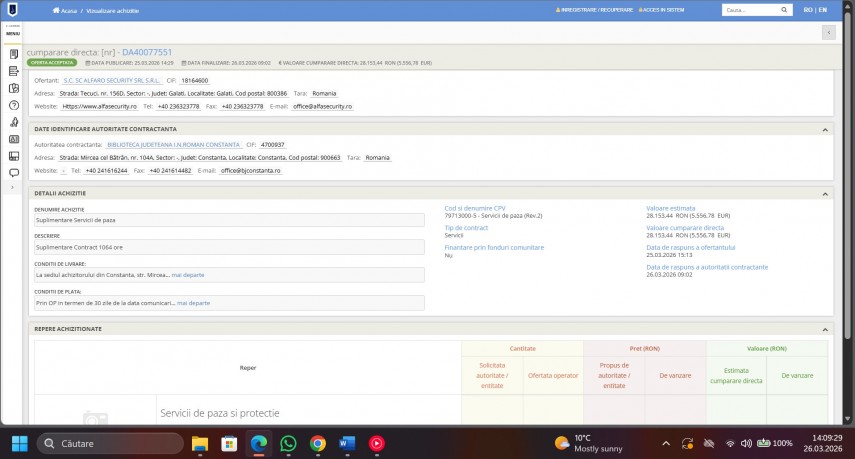Click the search magnifier icon in header
Screen dimensions: 855x459
tap(784, 10)
